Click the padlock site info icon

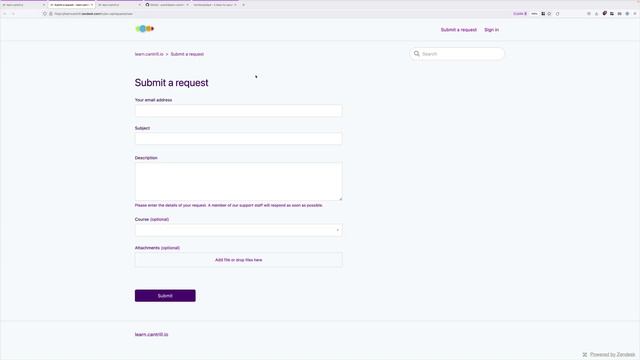(x=51, y=13)
